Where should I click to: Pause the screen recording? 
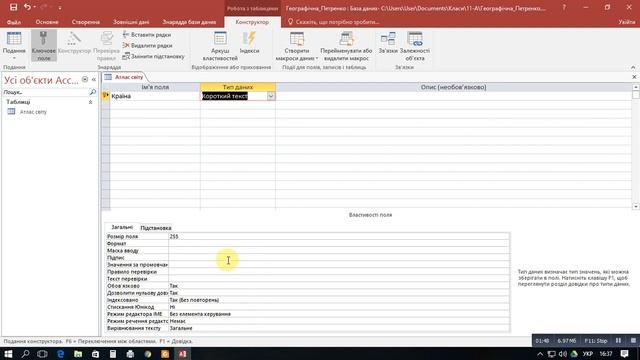coord(618,340)
